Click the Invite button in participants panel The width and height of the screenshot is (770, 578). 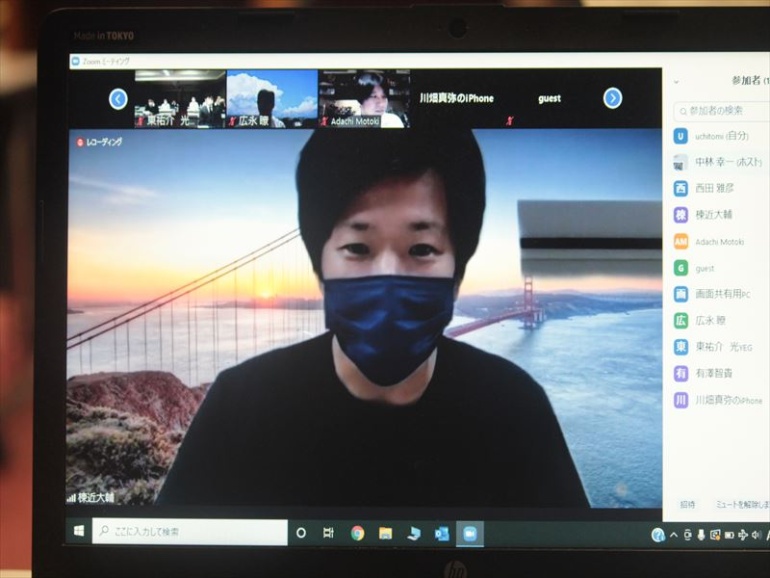pyautogui.click(x=687, y=505)
